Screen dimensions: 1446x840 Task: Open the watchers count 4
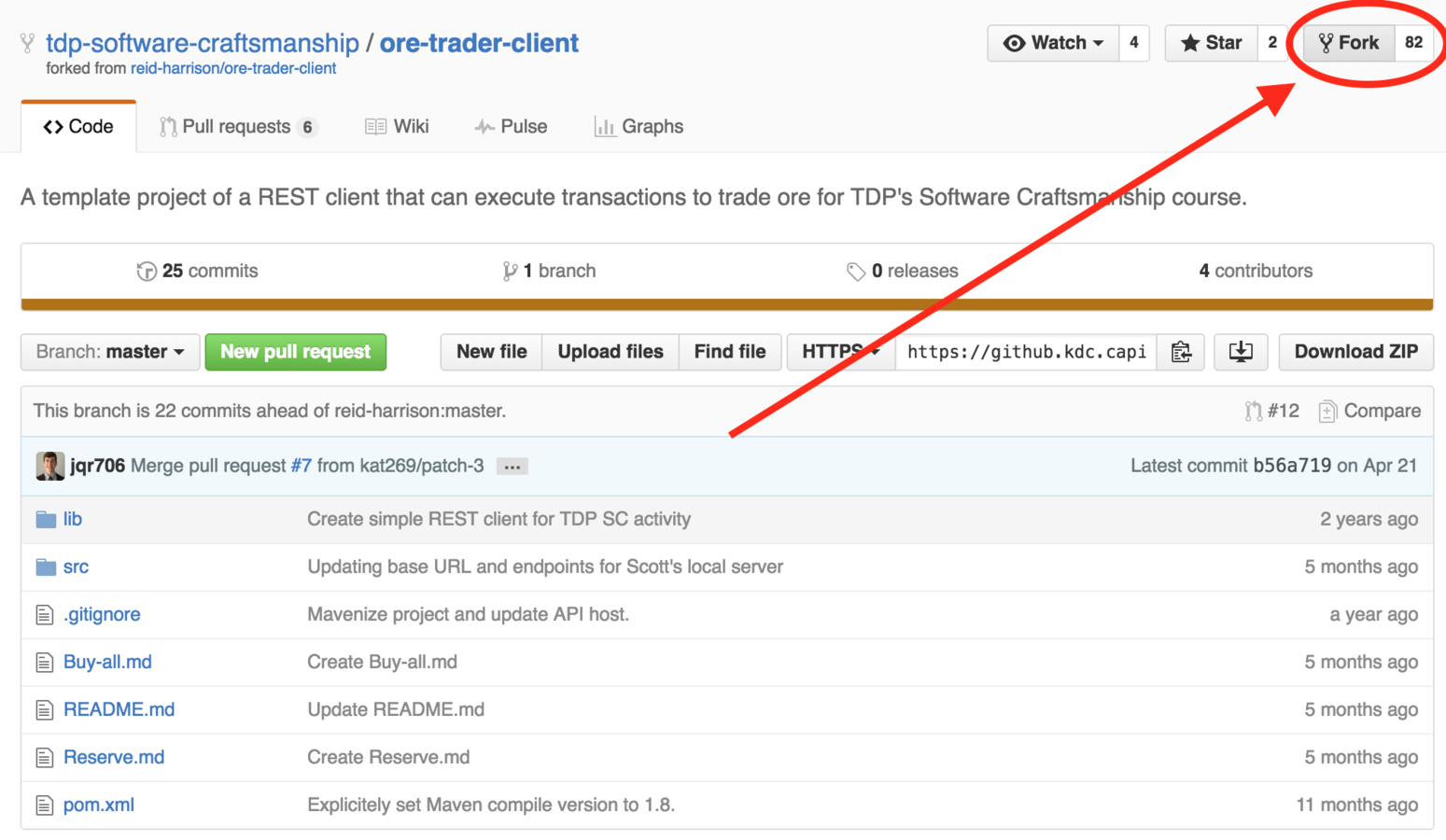1134,43
